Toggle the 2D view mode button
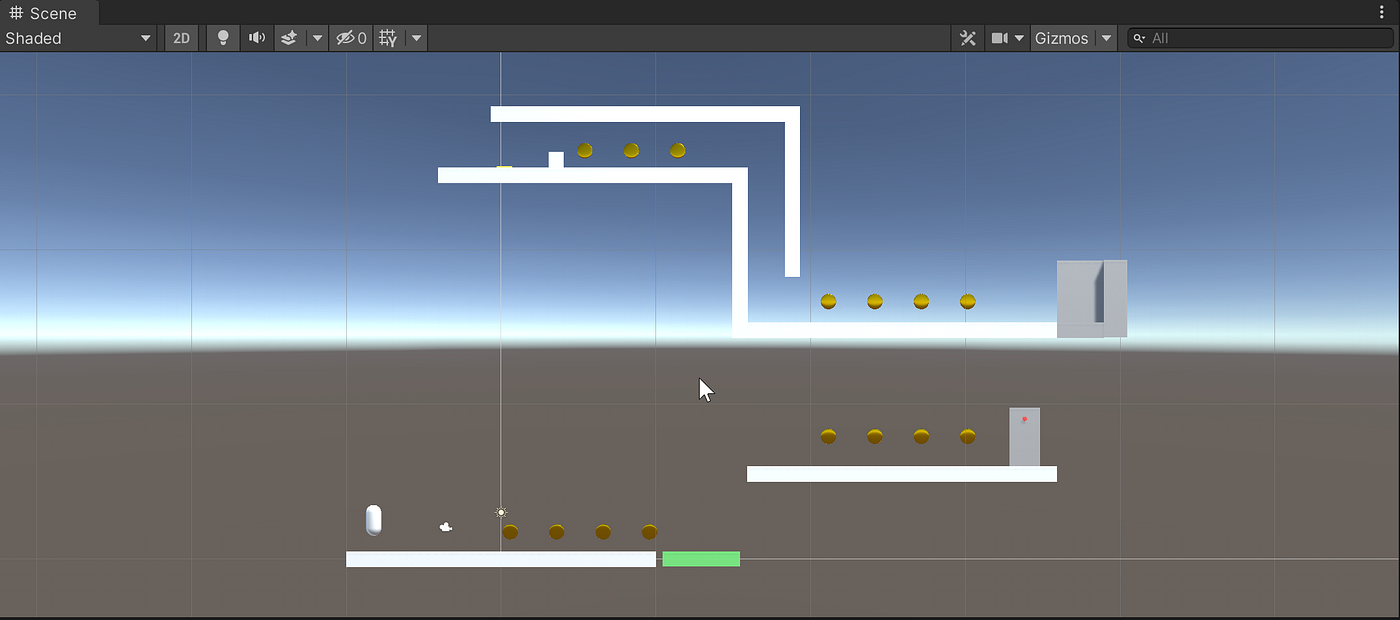The image size is (1400, 620). coord(181,38)
